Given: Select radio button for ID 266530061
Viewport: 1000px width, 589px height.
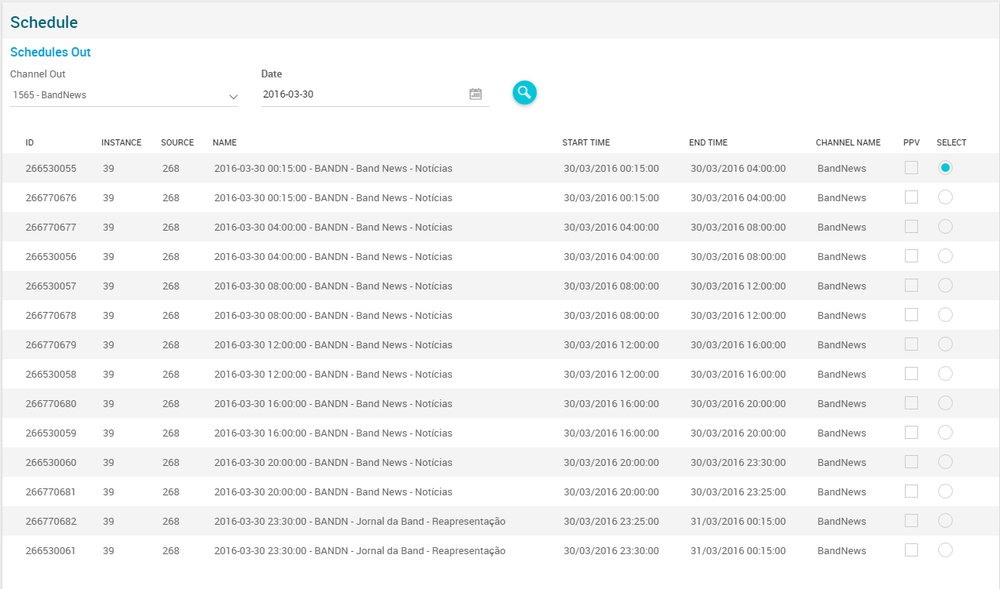Looking at the screenshot, I should point(945,550).
